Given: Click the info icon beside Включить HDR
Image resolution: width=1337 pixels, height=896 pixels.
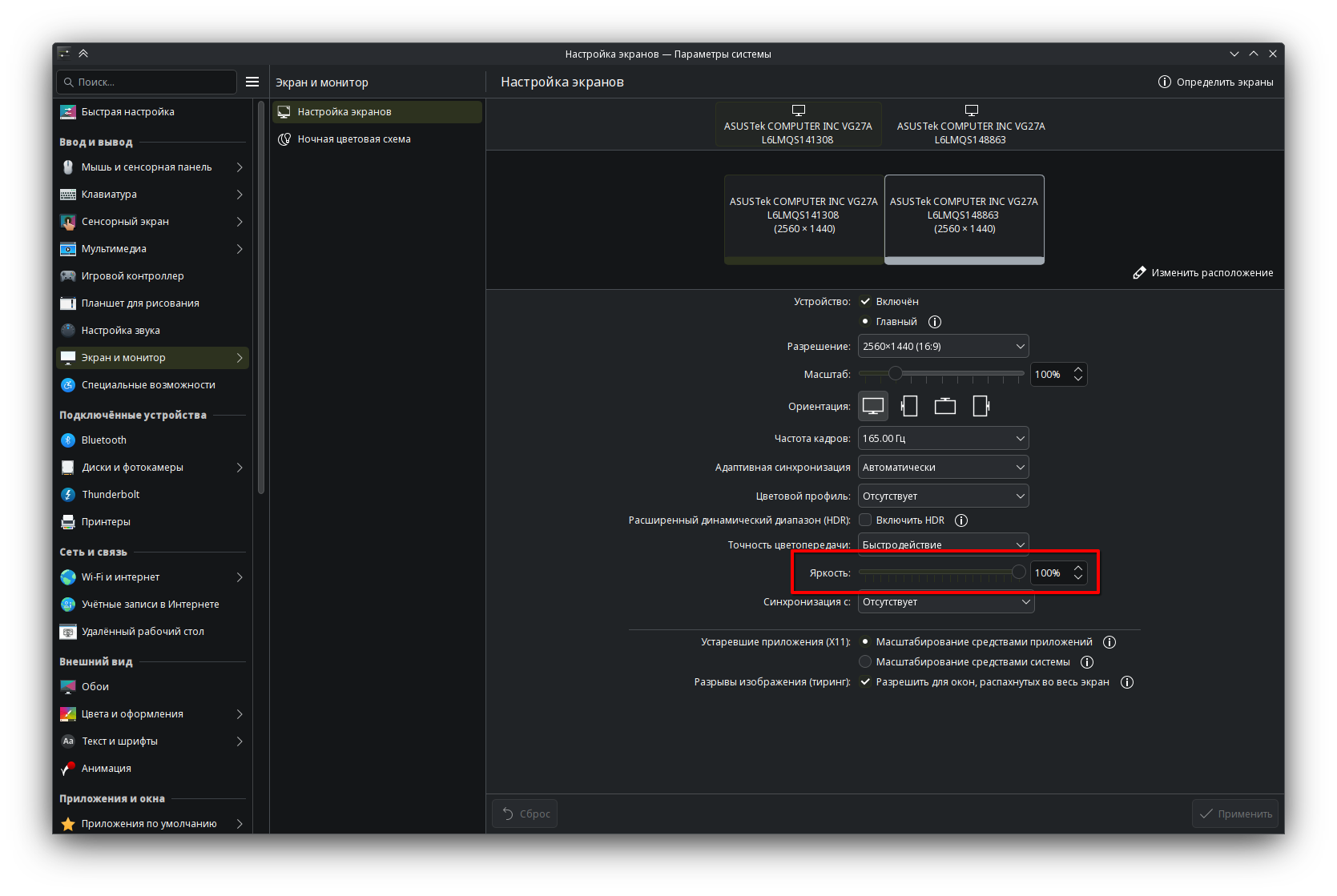Looking at the screenshot, I should pos(961,520).
